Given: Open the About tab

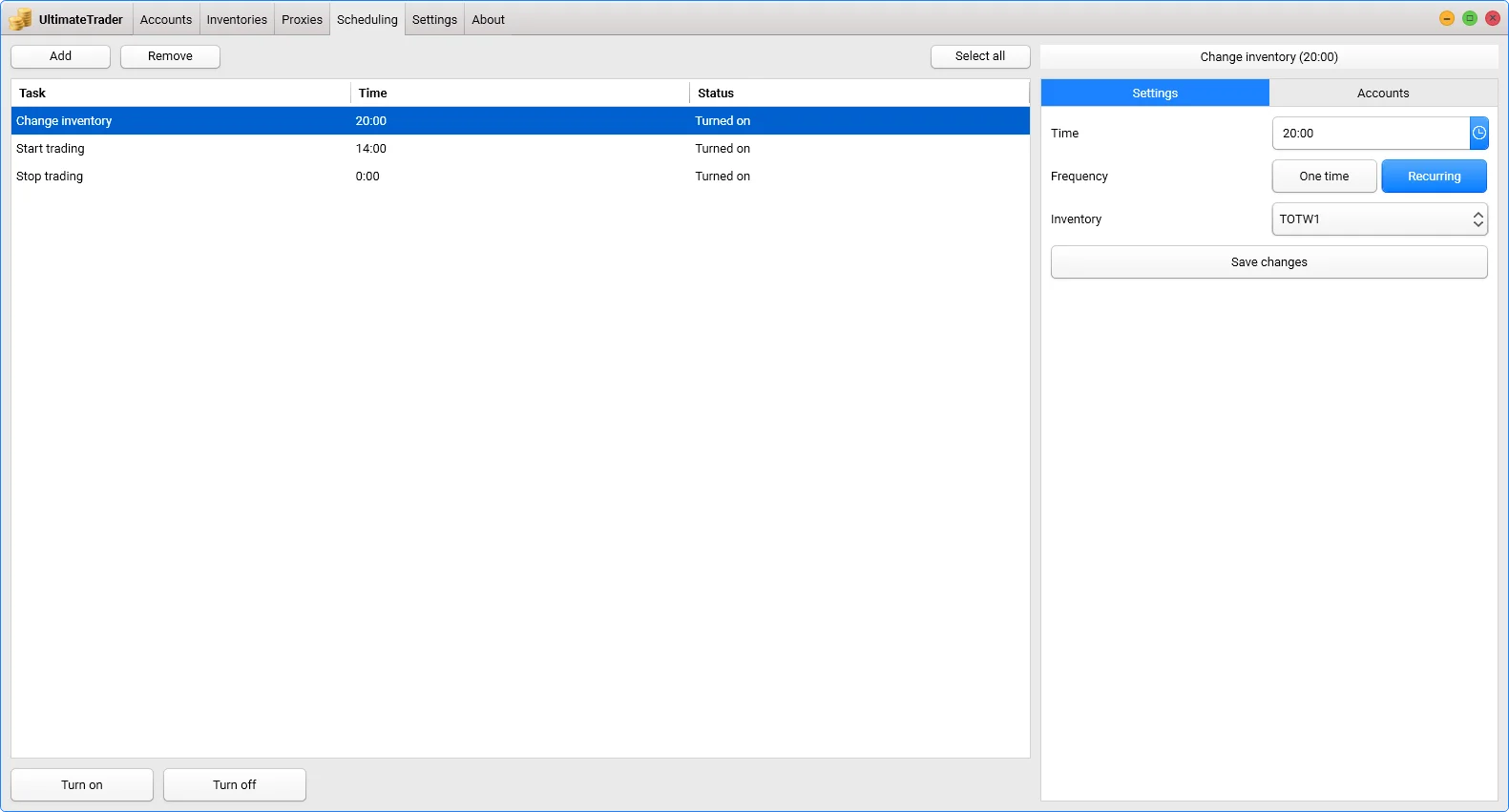Looking at the screenshot, I should point(488,19).
